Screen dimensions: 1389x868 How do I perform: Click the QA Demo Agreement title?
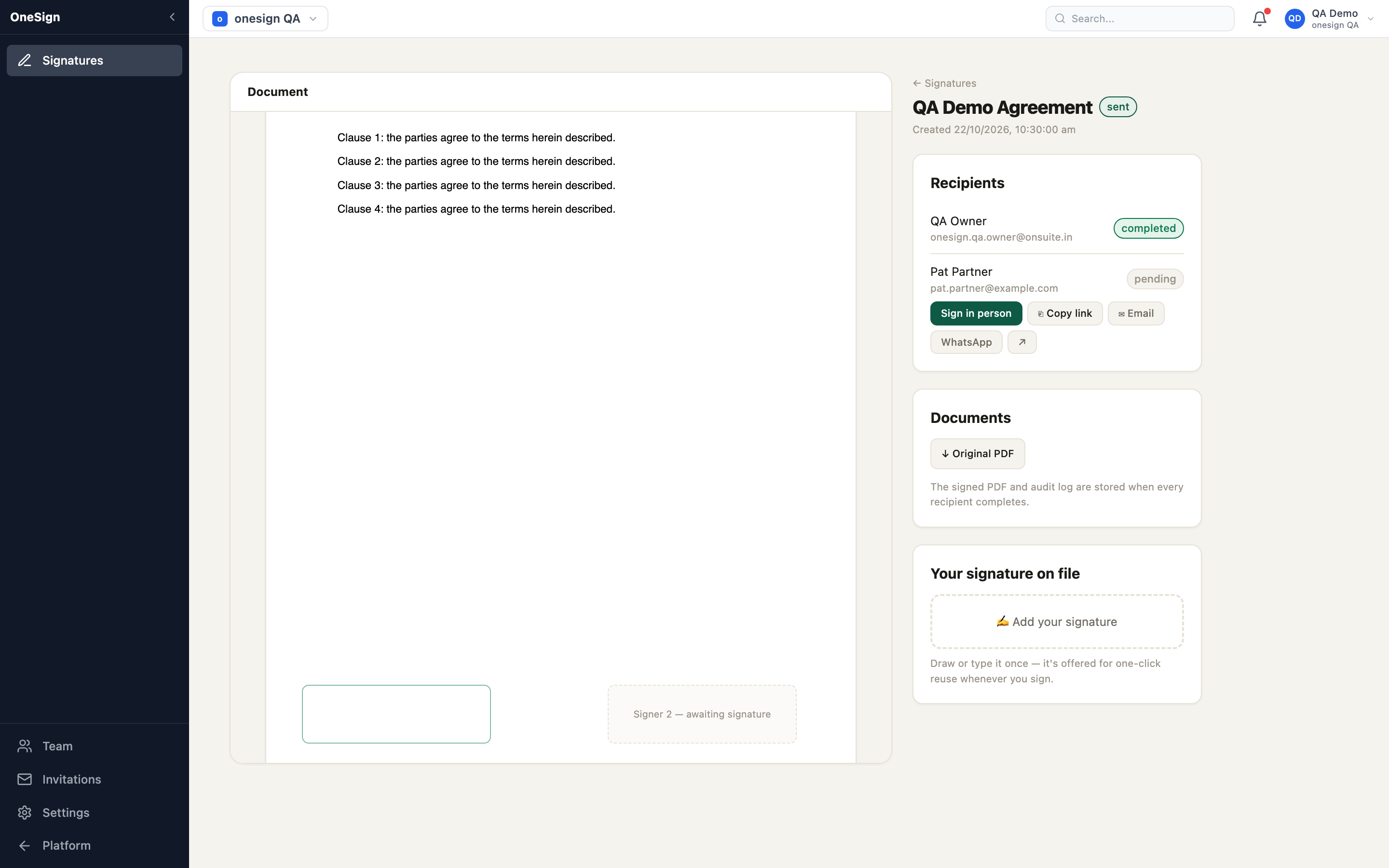pos(1002,108)
